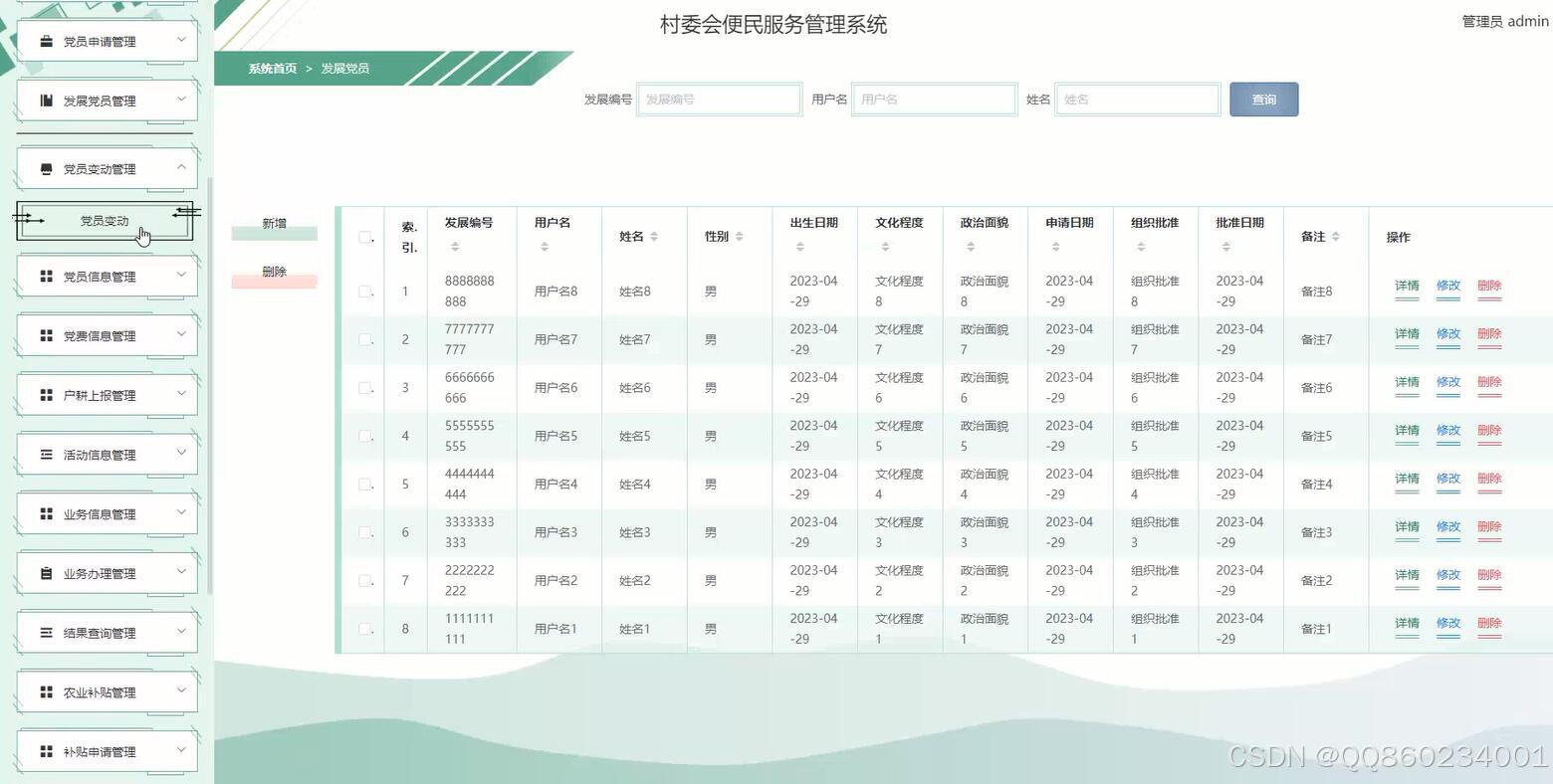Screen dimensions: 1553x784
Task: Click the 查询 search button
Action: point(1263,99)
